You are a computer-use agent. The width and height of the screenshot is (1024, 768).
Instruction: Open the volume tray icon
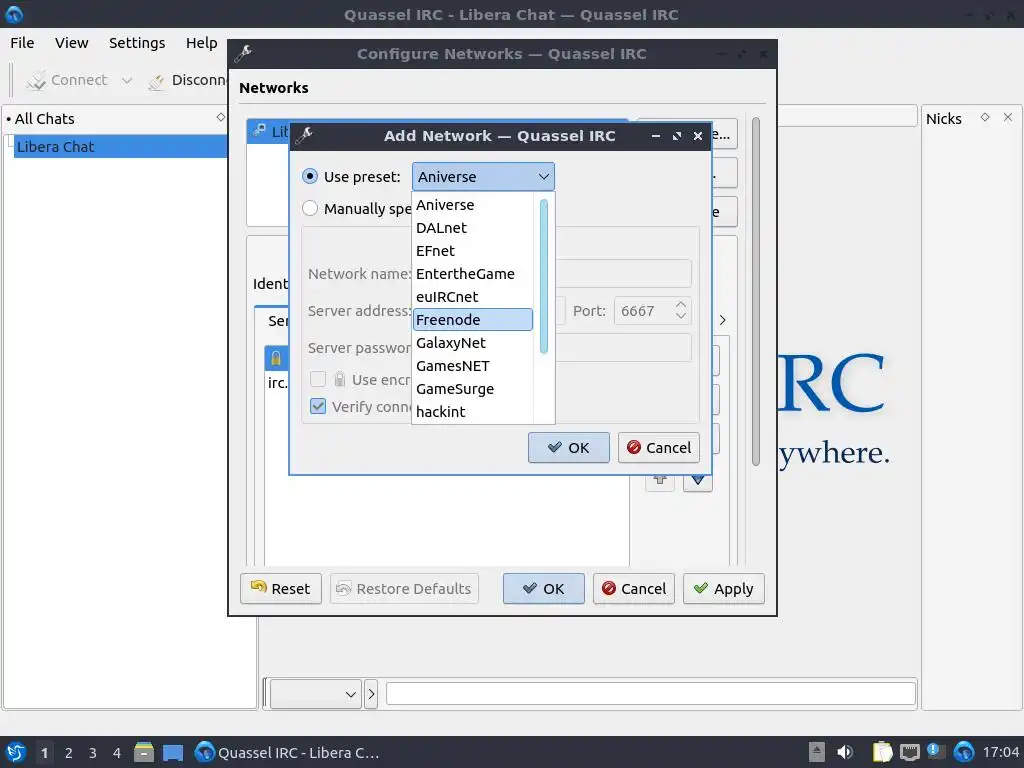pyautogui.click(x=844, y=752)
